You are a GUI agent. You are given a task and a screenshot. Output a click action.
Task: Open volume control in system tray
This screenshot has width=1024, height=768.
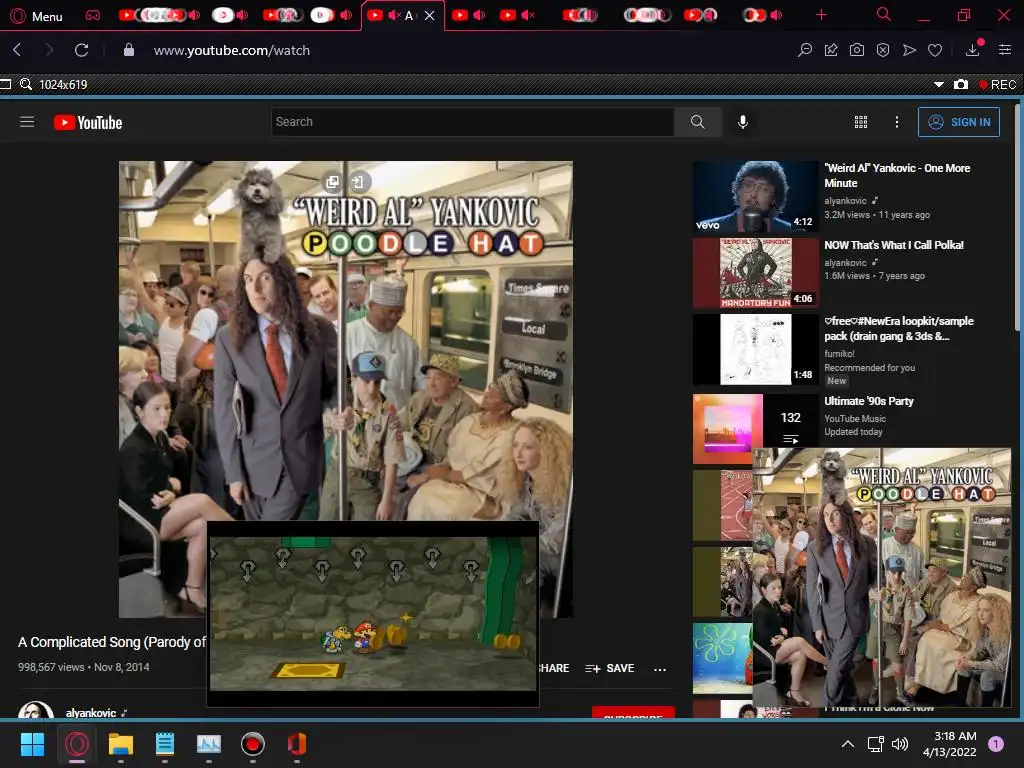[x=900, y=744]
